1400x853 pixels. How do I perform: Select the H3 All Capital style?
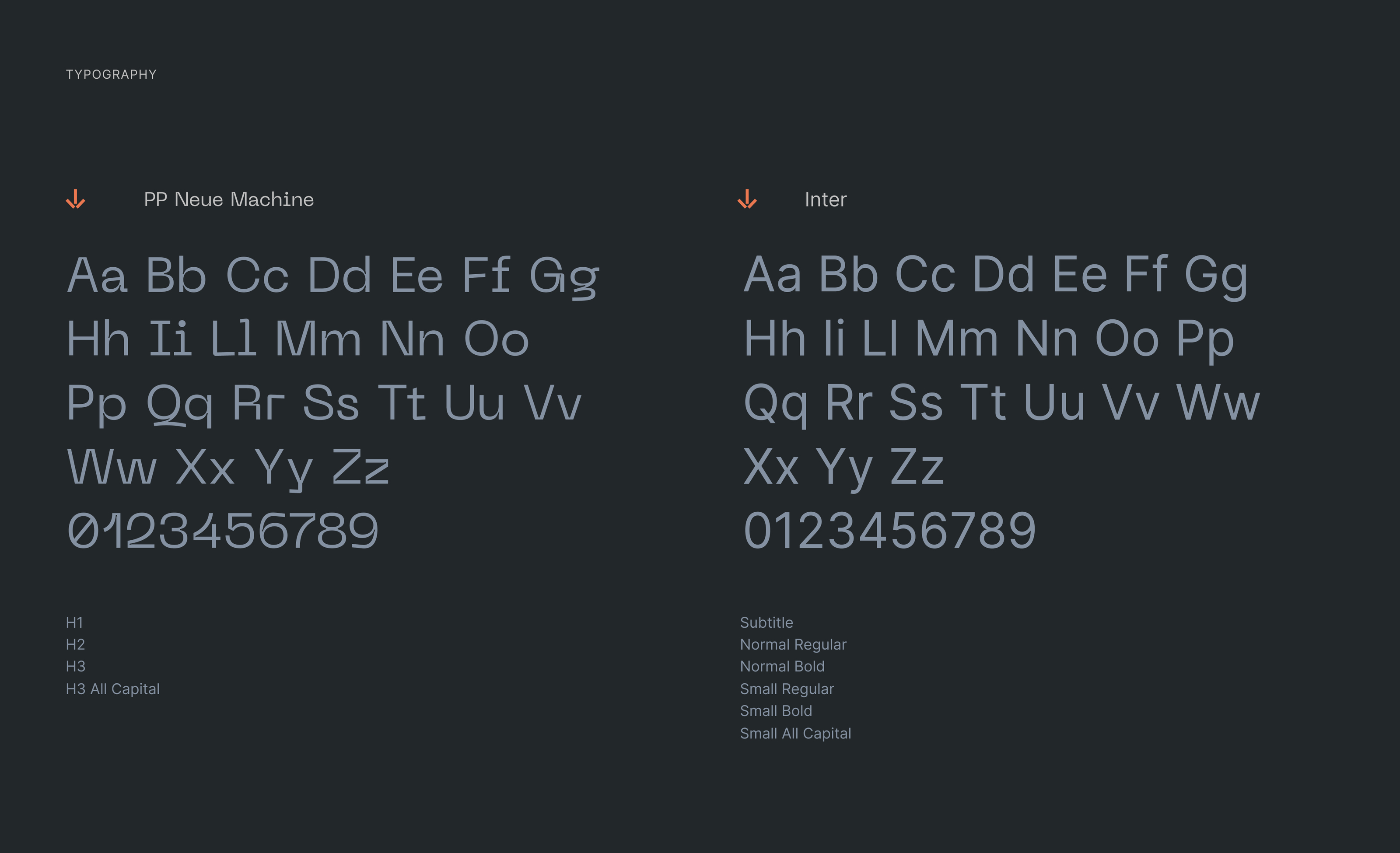[112, 689]
